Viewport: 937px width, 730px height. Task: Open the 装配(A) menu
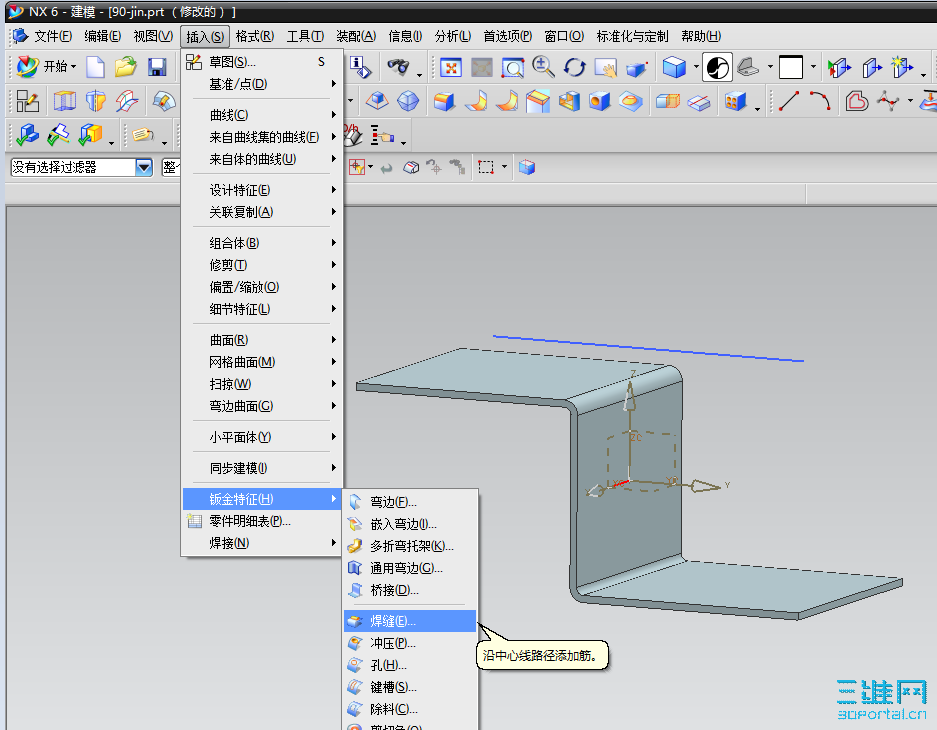click(x=356, y=36)
